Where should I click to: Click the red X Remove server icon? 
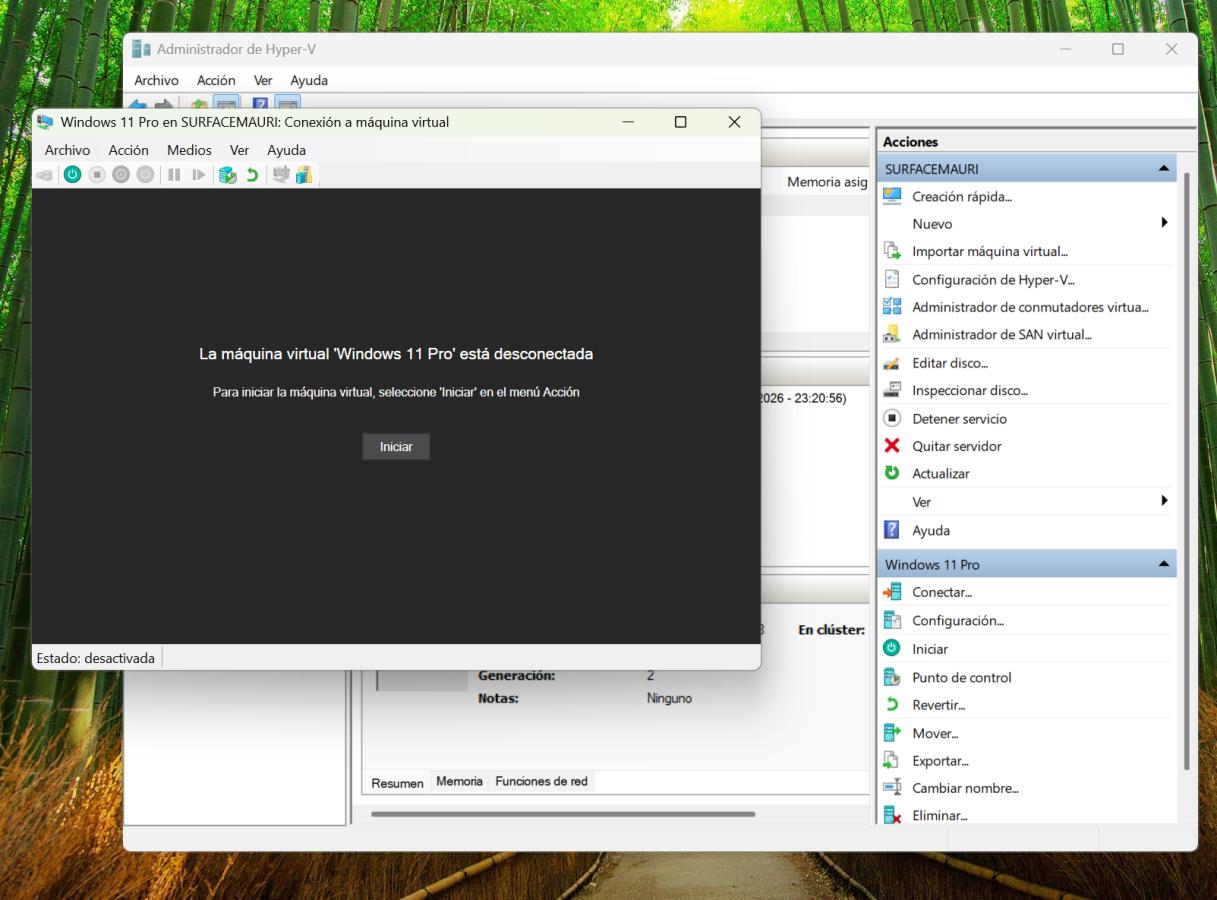click(x=892, y=446)
